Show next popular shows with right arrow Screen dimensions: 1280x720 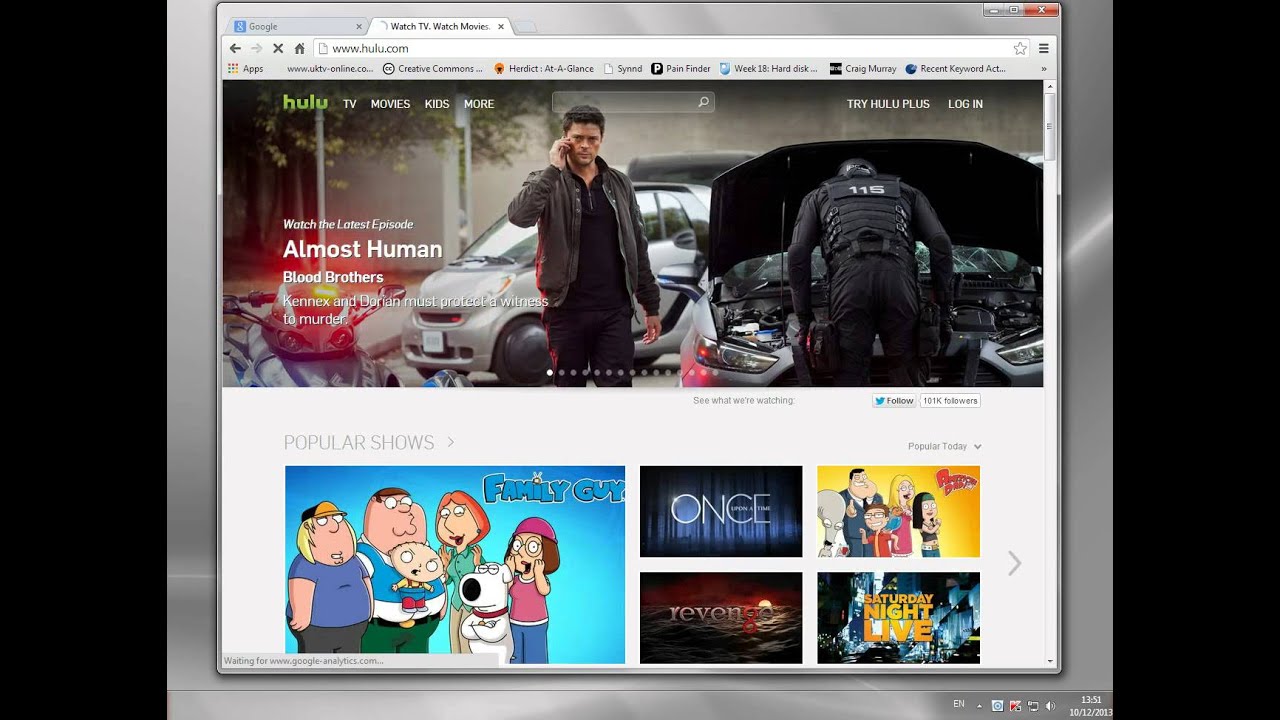coord(1014,564)
